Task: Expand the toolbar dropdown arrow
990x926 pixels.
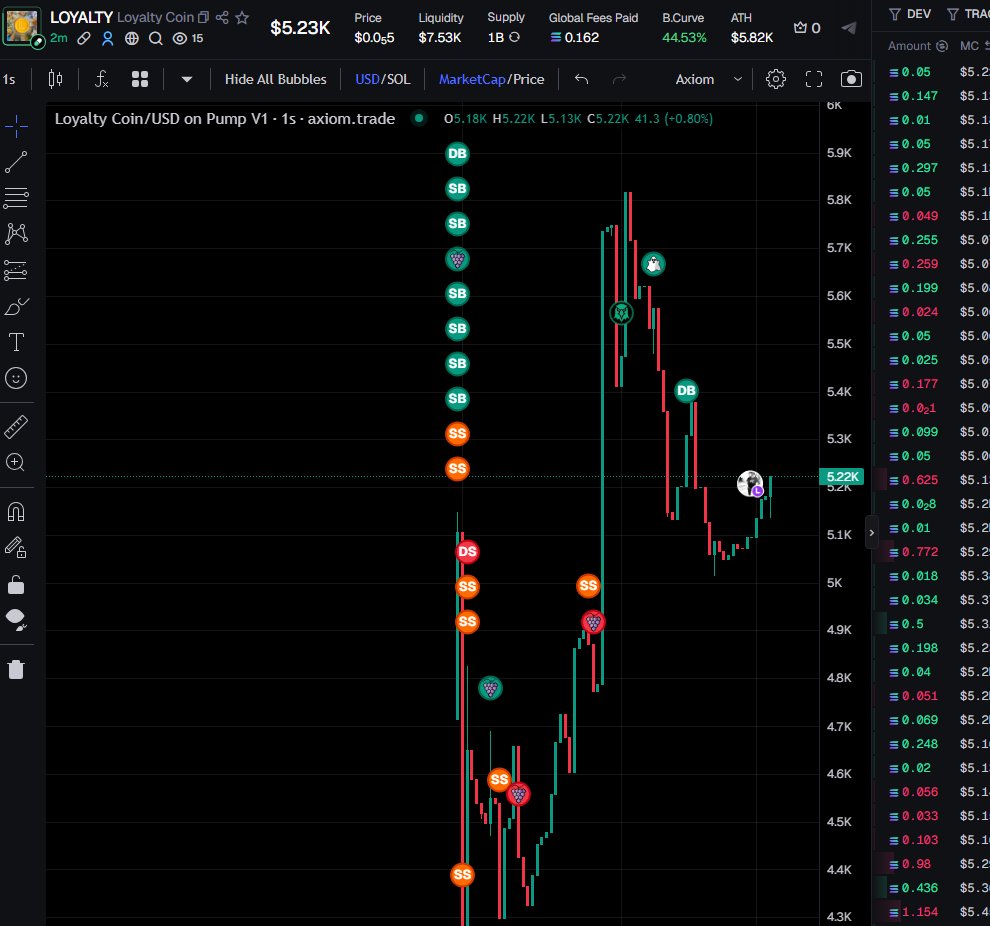Action: point(186,79)
